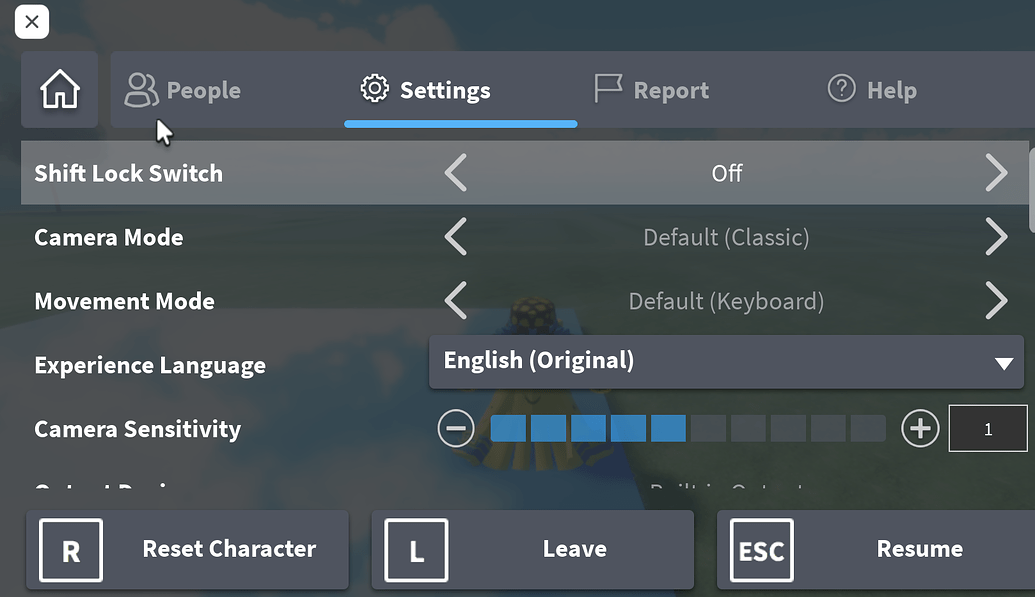The image size is (1035, 597).
Task: Click the Camera Sensitivity value input field
Action: click(x=988, y=428)
